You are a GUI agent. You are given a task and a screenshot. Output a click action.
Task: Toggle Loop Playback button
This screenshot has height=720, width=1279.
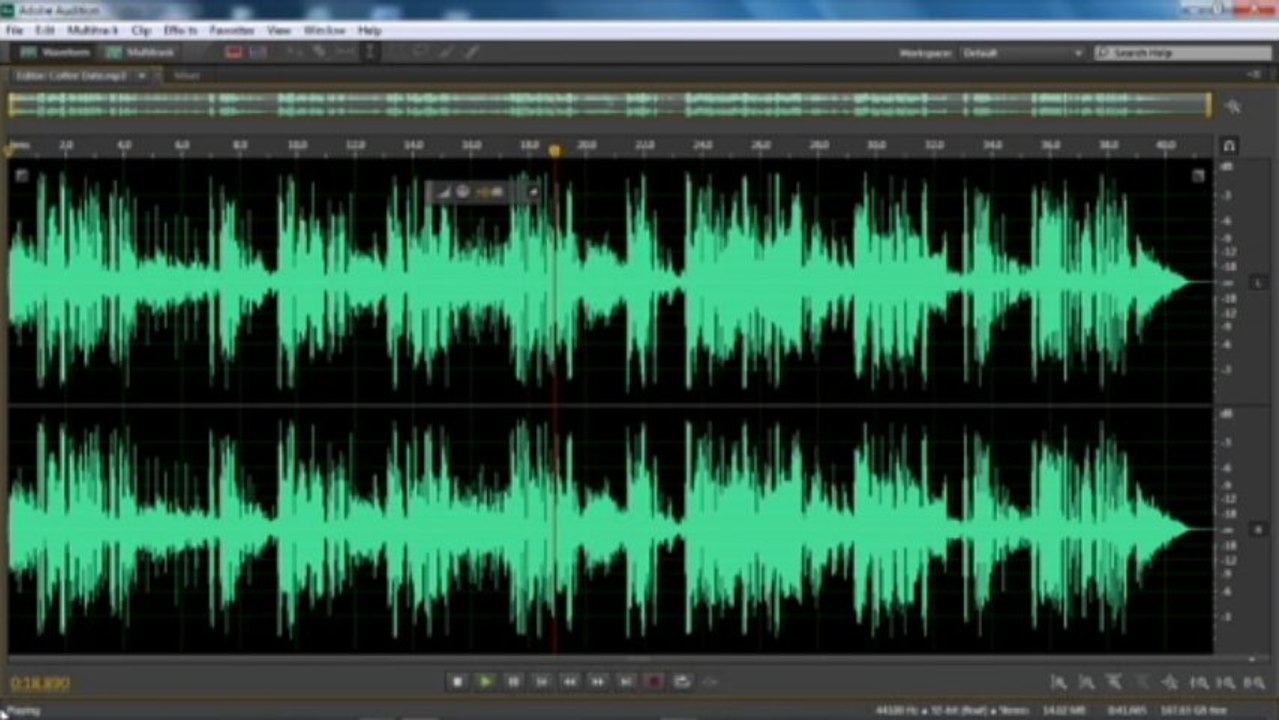tap(681, 682)
